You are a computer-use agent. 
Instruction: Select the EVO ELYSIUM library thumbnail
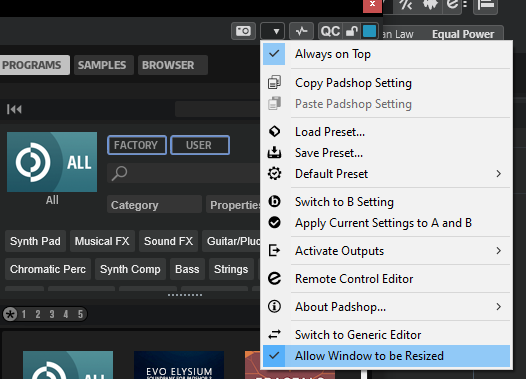(179, 365)
